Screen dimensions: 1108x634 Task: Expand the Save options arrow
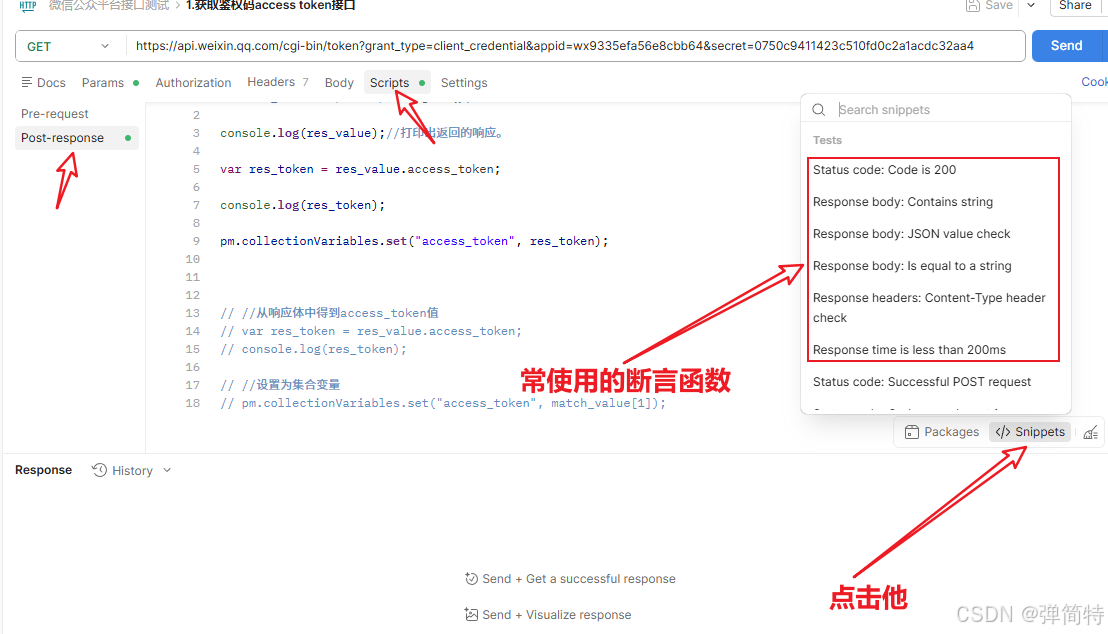click(x=1031, y=6)
